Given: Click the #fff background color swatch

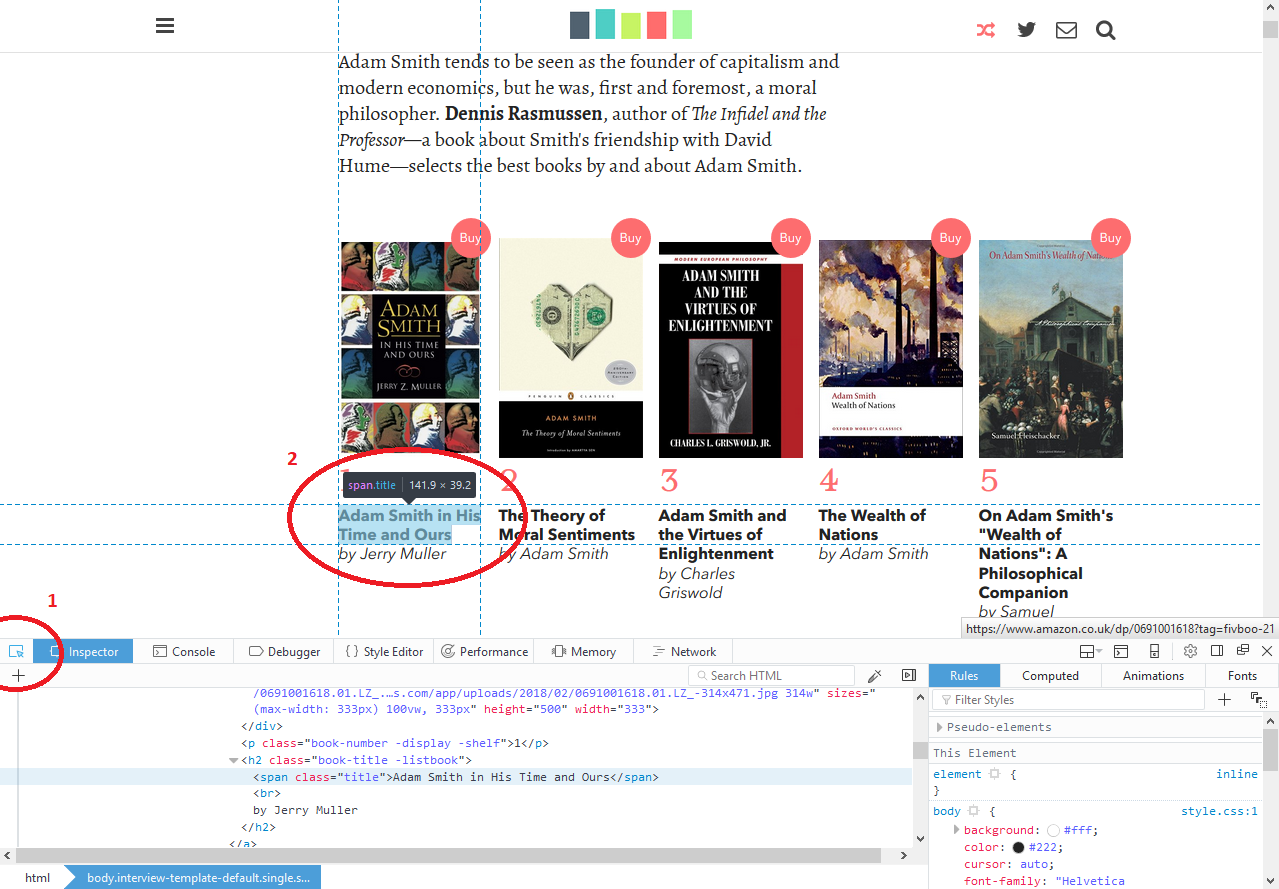Looking at the screenshot, I should point(1053,830).
